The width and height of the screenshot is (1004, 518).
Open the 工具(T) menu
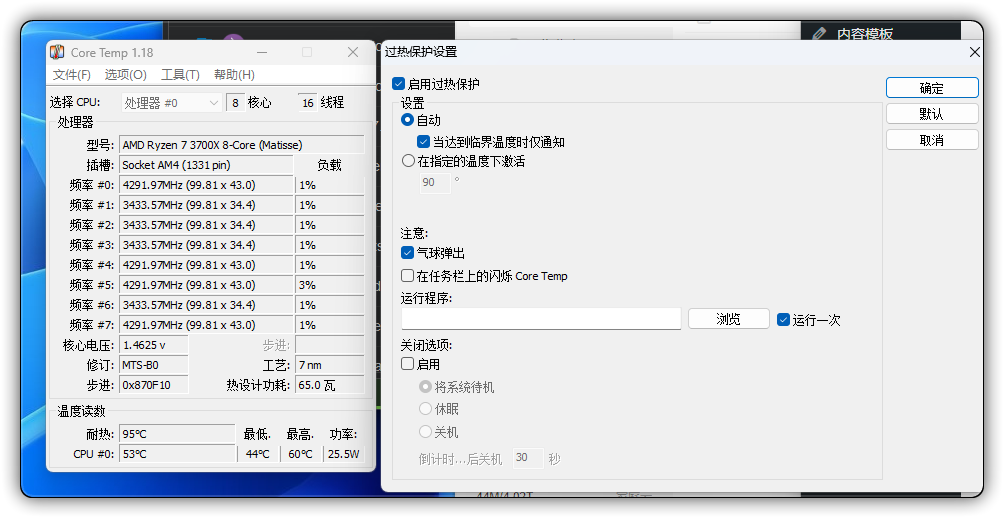[x=180, y=75]
